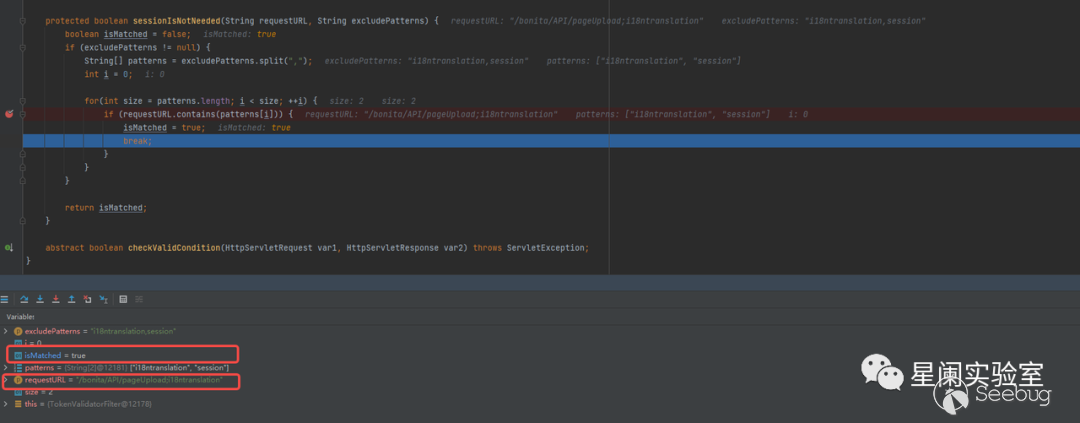Click the Trace Current Stream Chain icon
1080x423 pixels.
139,298
